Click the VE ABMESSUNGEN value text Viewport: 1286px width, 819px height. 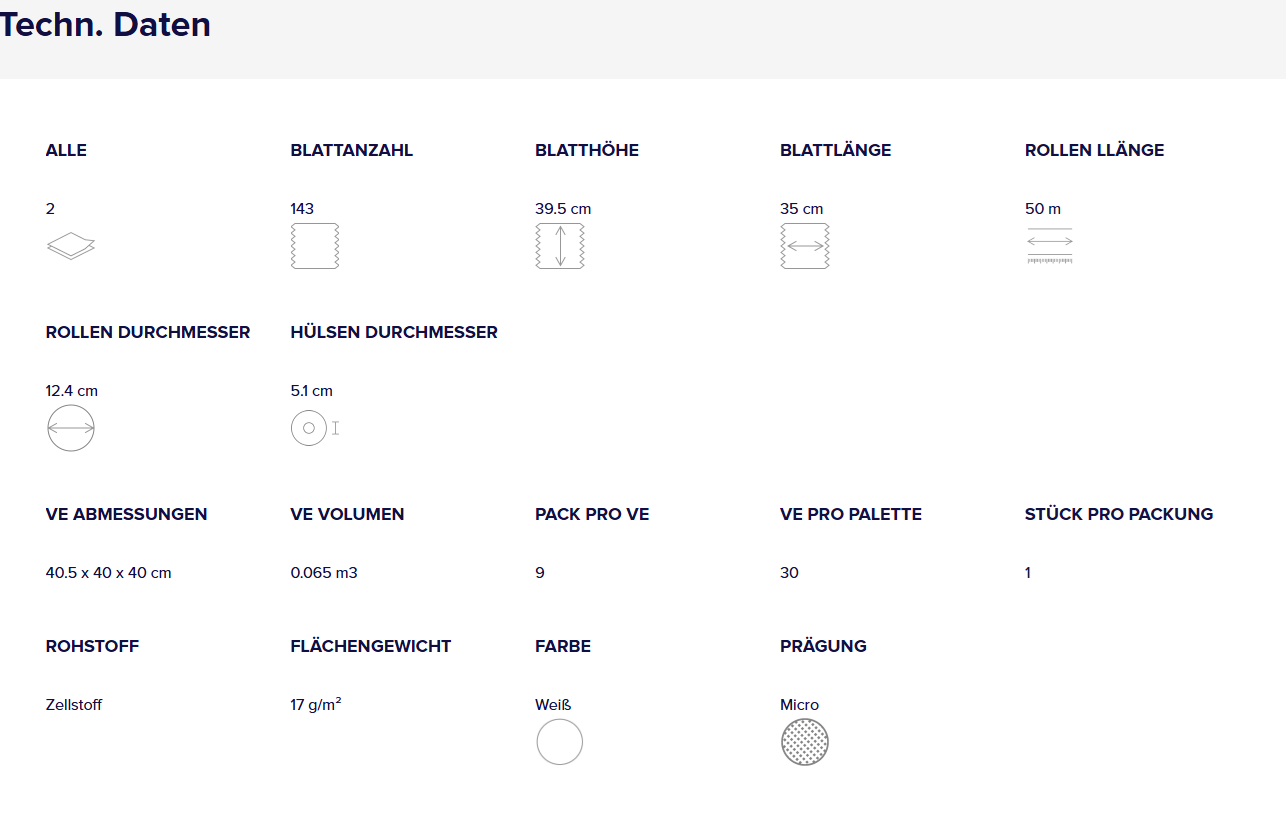(x=108, y=573)
